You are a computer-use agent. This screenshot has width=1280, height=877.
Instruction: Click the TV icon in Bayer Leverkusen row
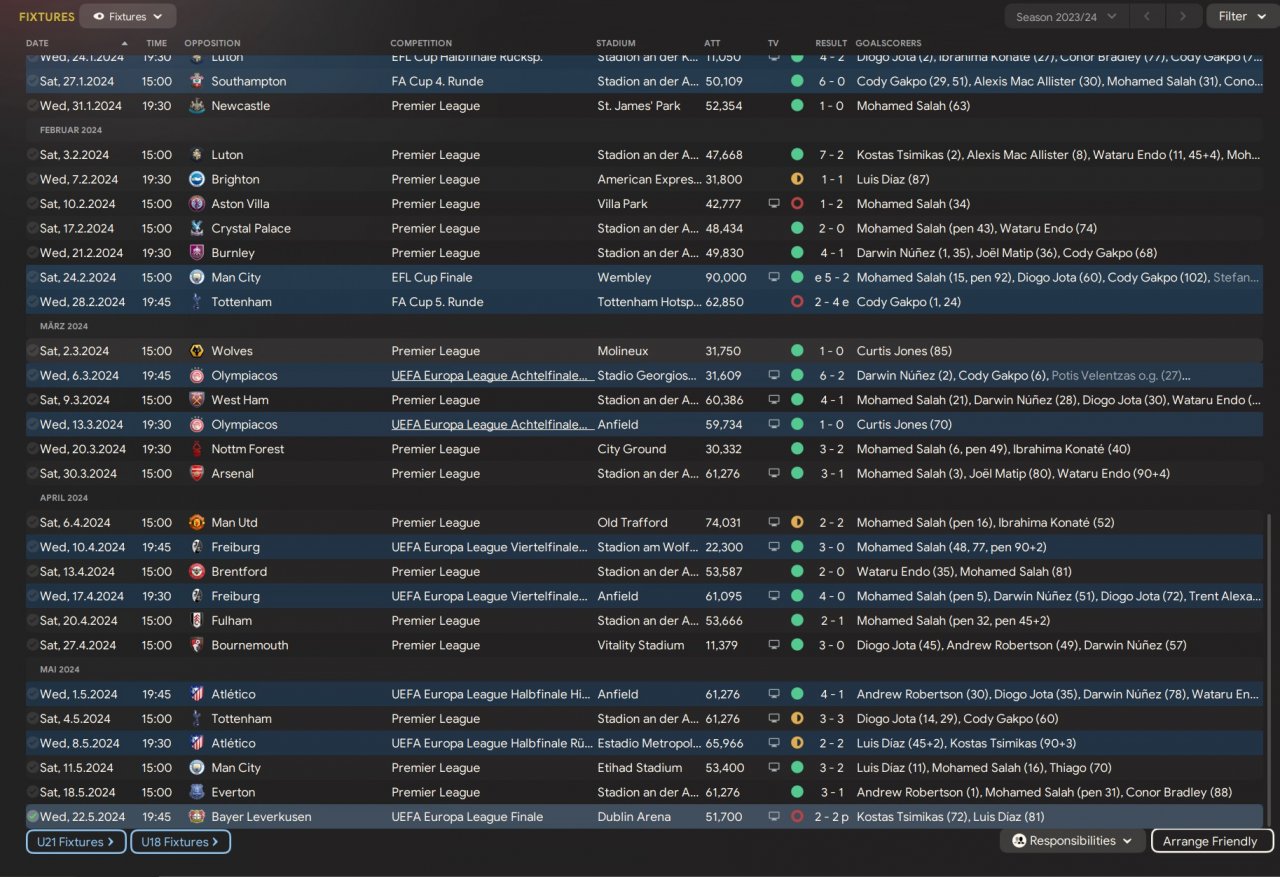773,817
